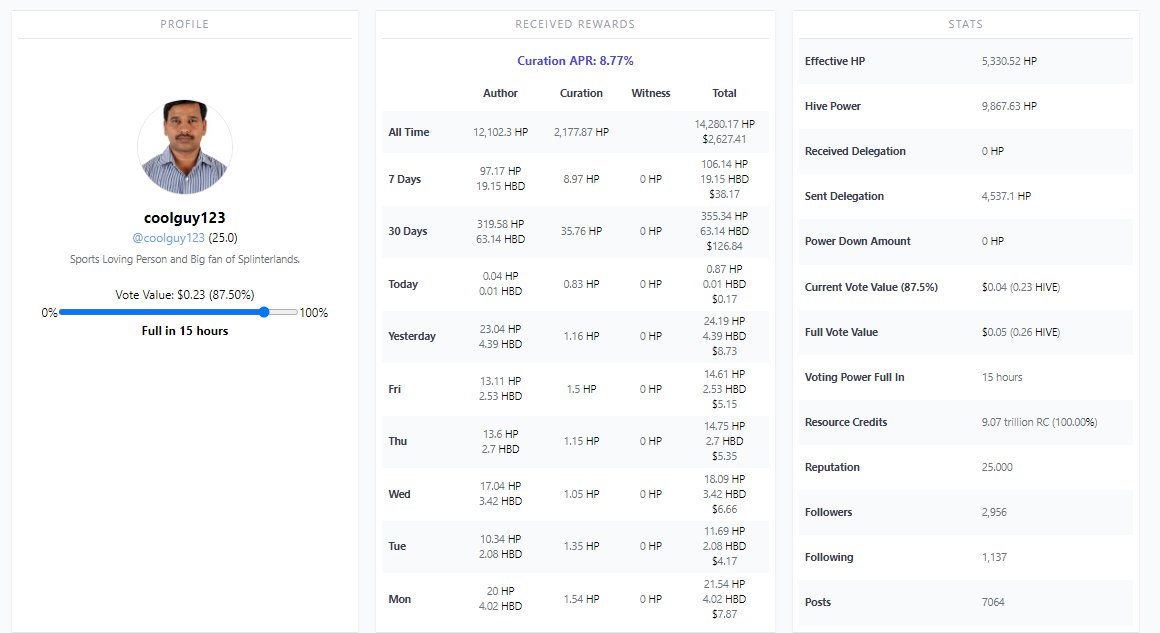Select the 'Fri' row label
This screenshot has width=1160, height=633.
click(x=394, y=389)
